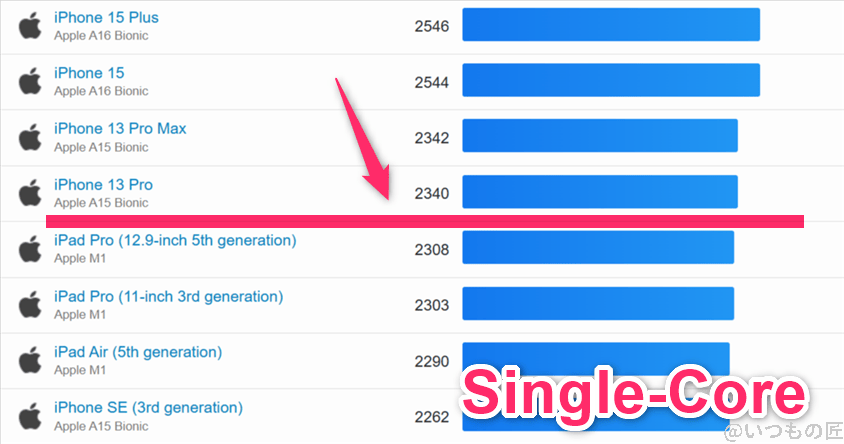Open the iPhone 15 Plus link
The image size is (844, 444).
(x=106, y=17)
